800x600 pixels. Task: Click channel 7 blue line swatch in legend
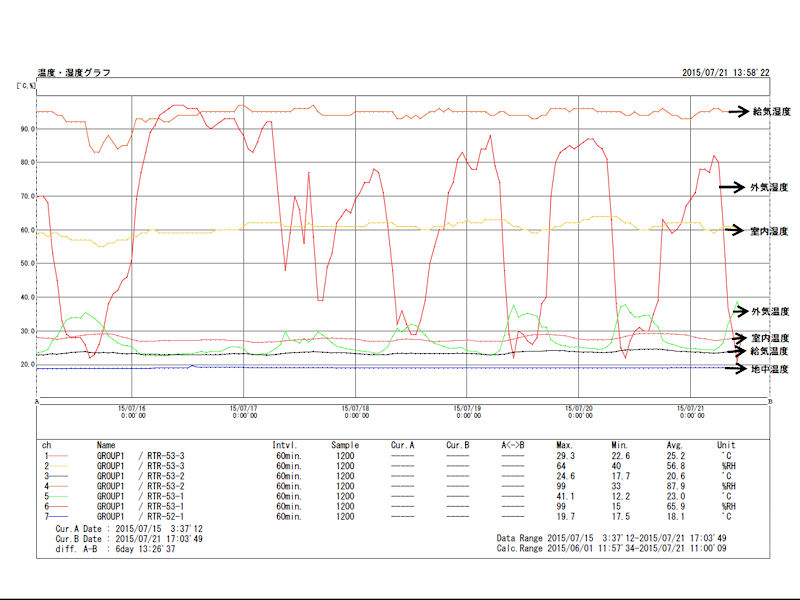coord(68,517)
